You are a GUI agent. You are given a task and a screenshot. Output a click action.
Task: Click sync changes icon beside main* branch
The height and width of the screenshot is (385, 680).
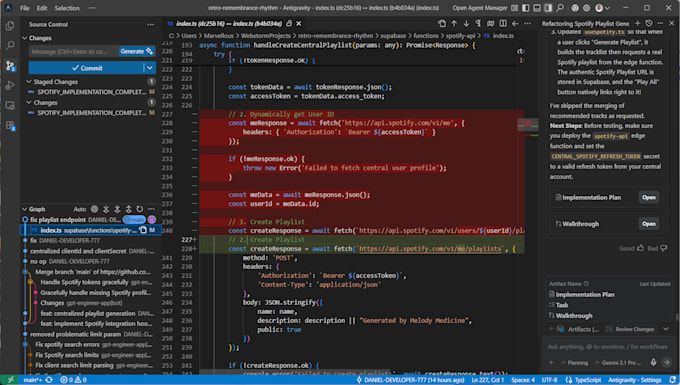(x=49, y=380)
